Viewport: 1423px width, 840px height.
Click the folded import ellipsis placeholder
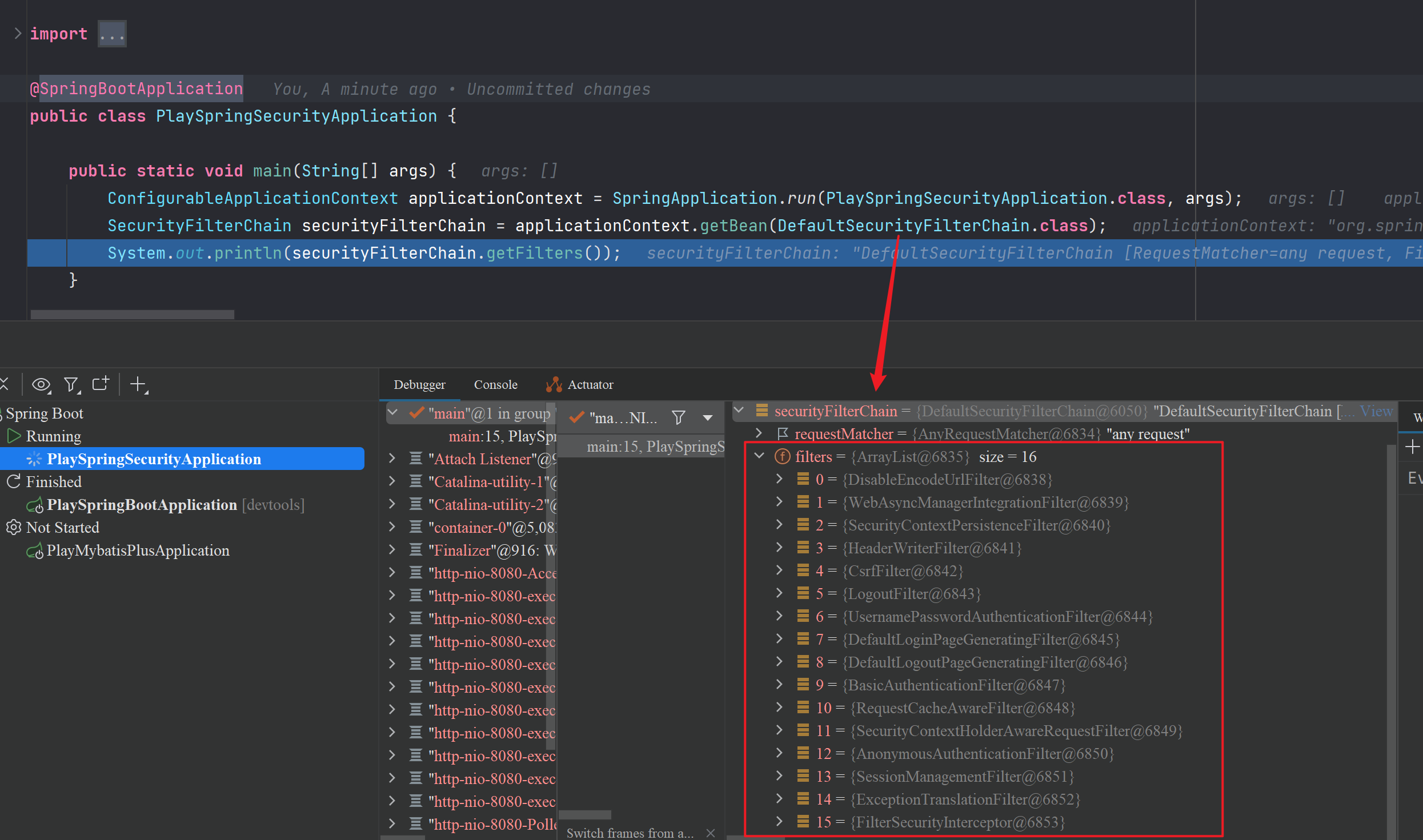pos(112,34)
